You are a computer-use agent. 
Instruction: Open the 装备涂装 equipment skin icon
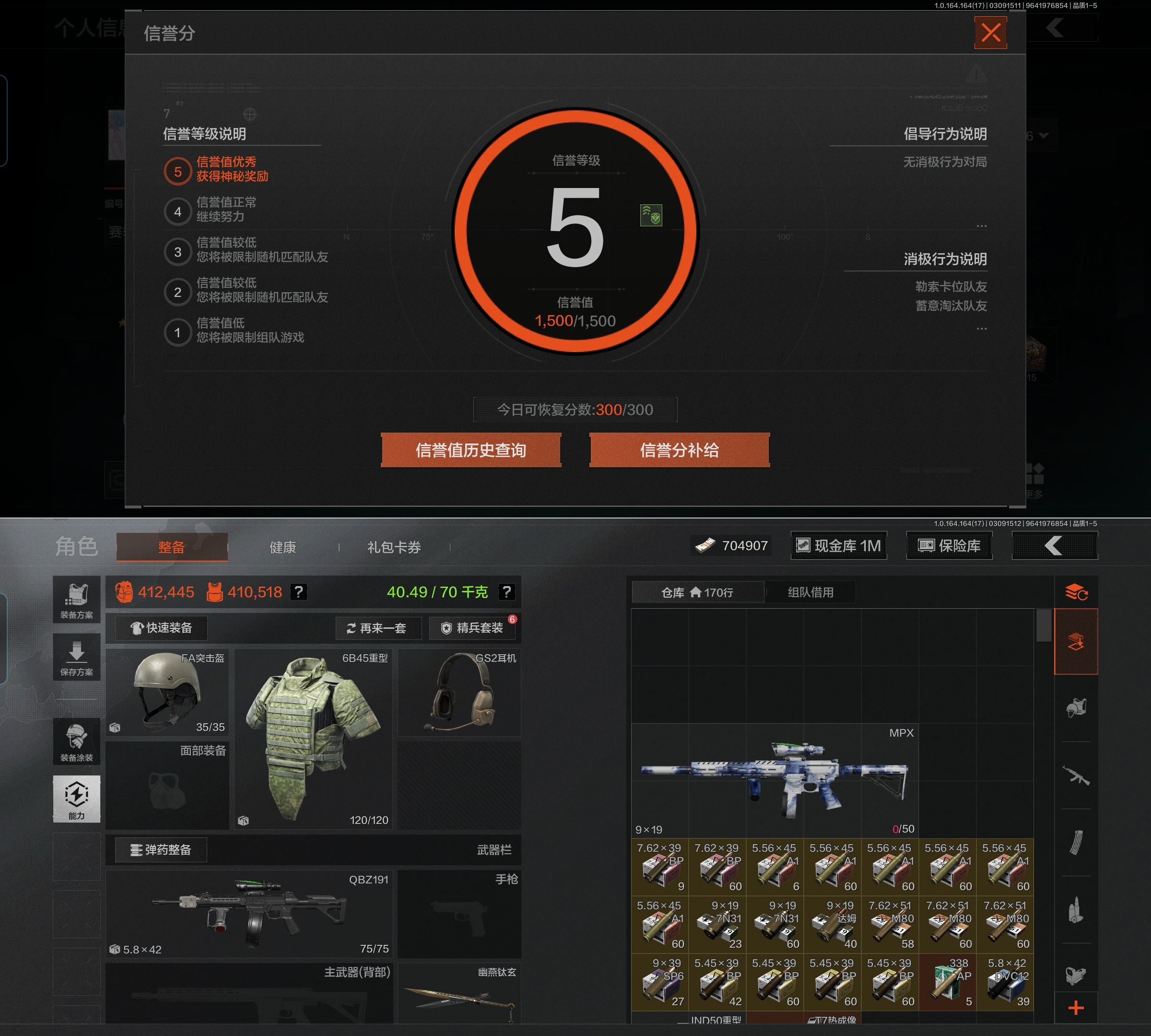[76, 742]
